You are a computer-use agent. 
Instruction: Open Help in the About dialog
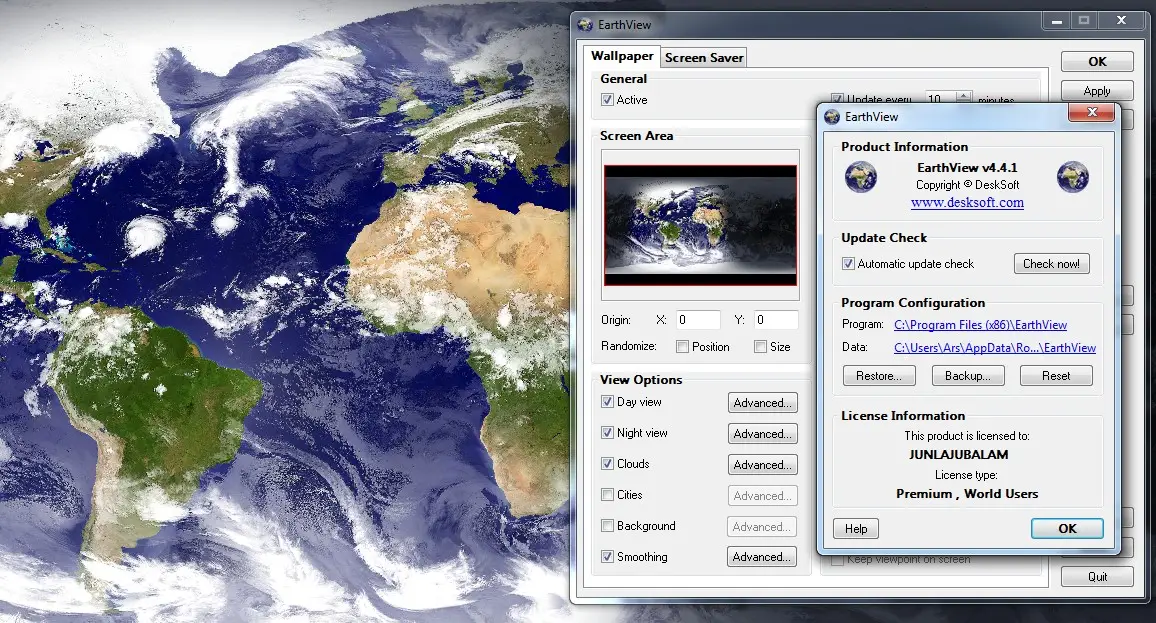(x=856, y=529)
